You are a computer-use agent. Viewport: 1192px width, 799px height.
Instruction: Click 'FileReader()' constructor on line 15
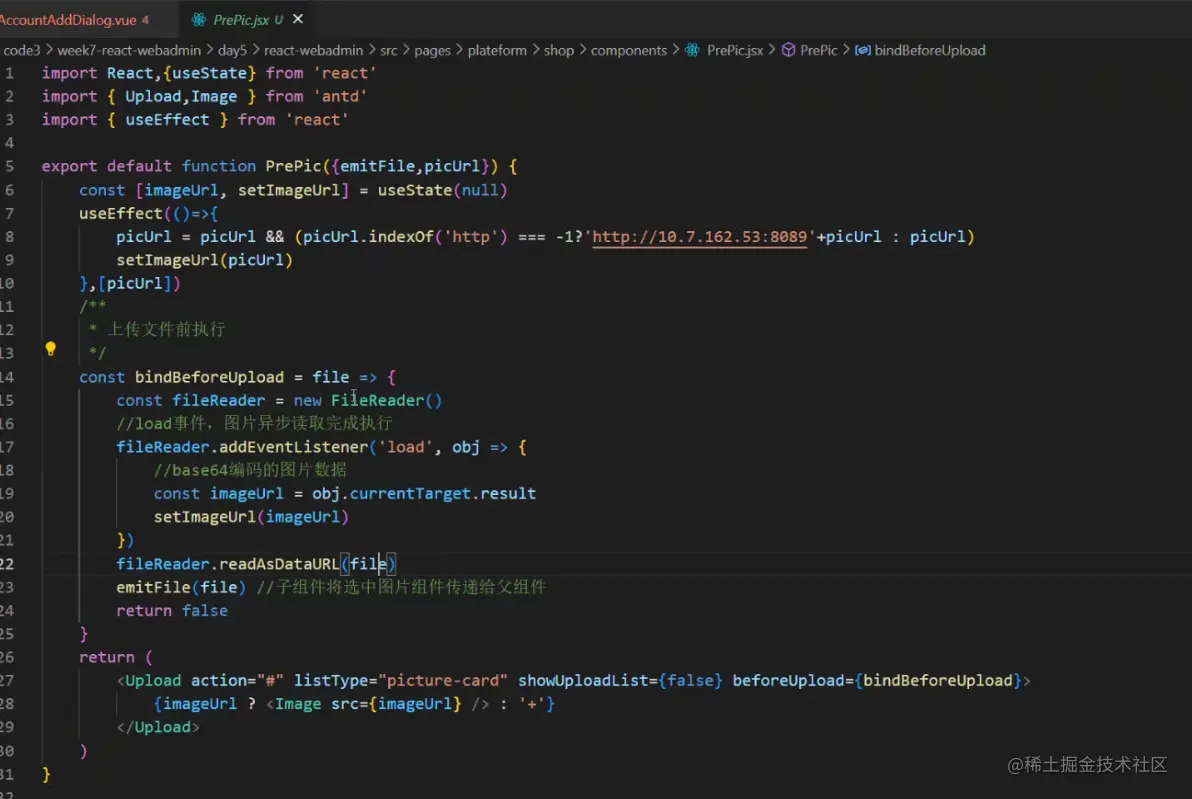[386, 400]
